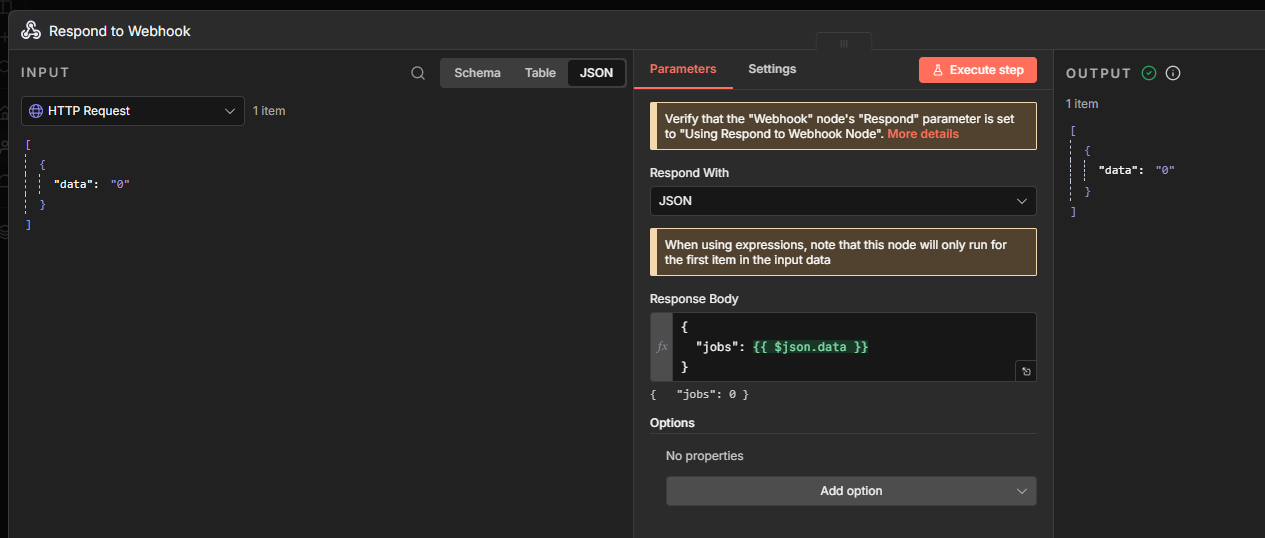1265x538 pixels.
Task: Open the HTTP Request input node dropdown
Action: click(132, 111)
